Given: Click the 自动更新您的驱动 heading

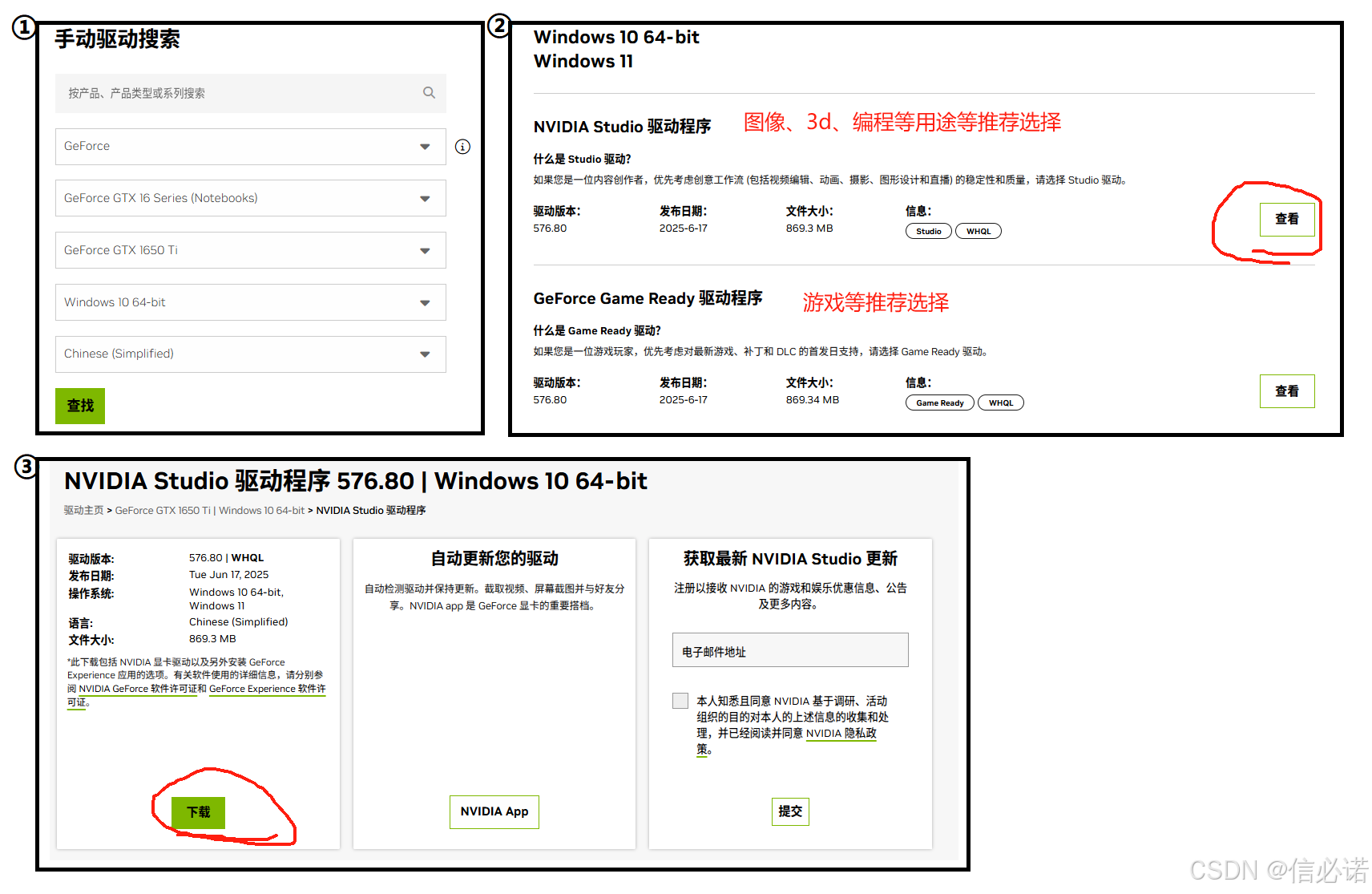Looking at the screenshot, I should pyautogui.click(x=494, y=559).
